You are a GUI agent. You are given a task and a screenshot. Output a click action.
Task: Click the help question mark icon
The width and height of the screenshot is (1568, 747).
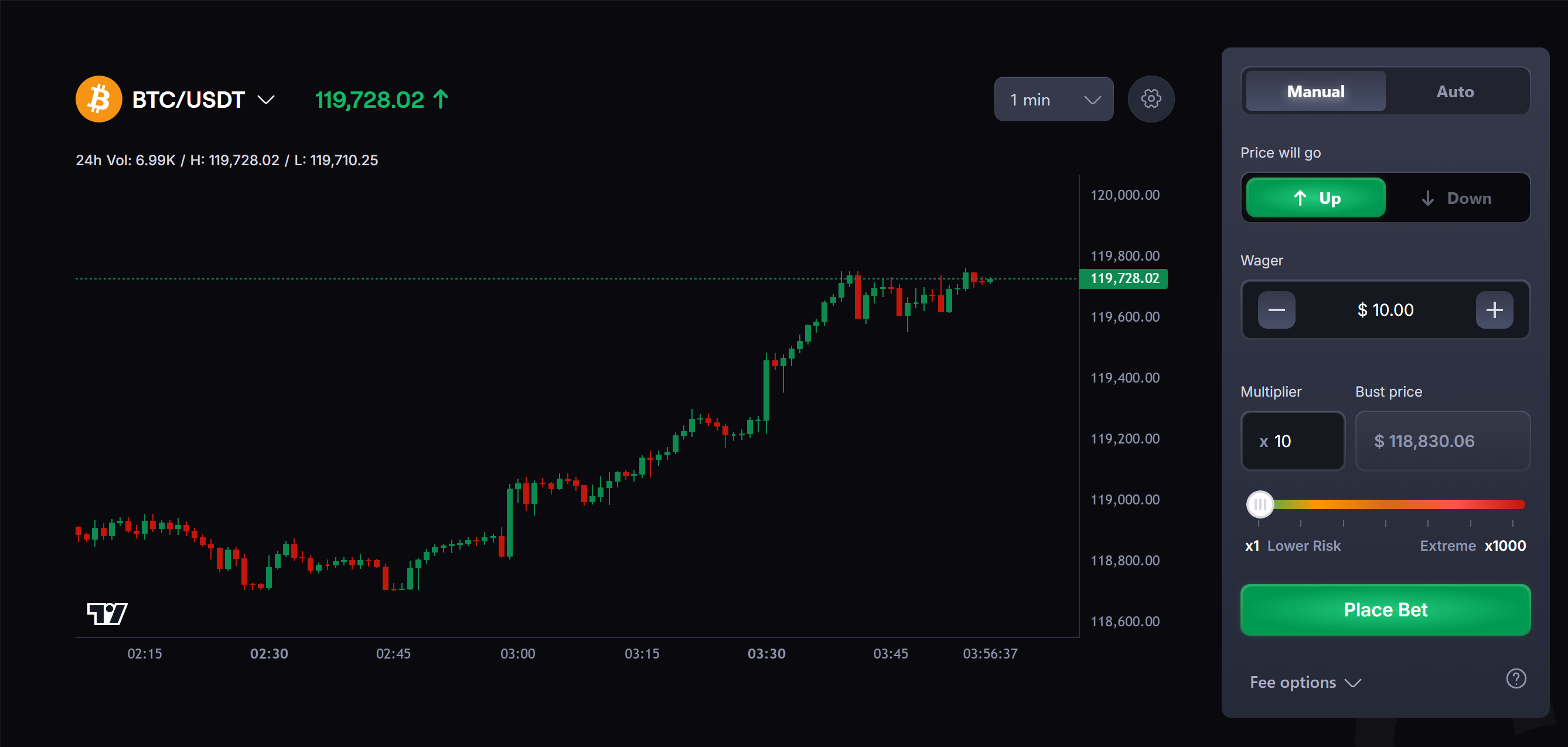[x=1516, y=678]
